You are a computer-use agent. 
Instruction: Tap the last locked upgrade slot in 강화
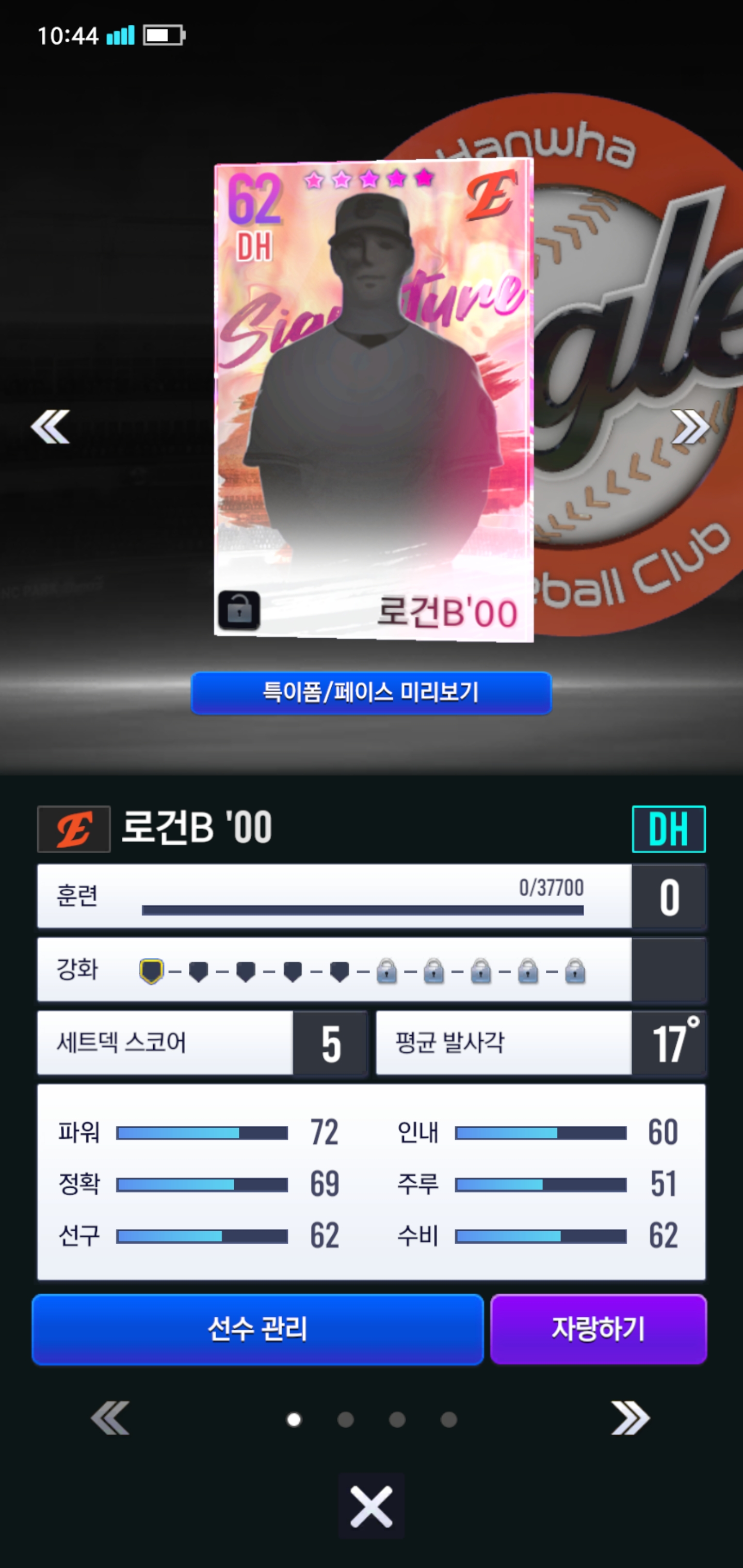click(575, 971)
